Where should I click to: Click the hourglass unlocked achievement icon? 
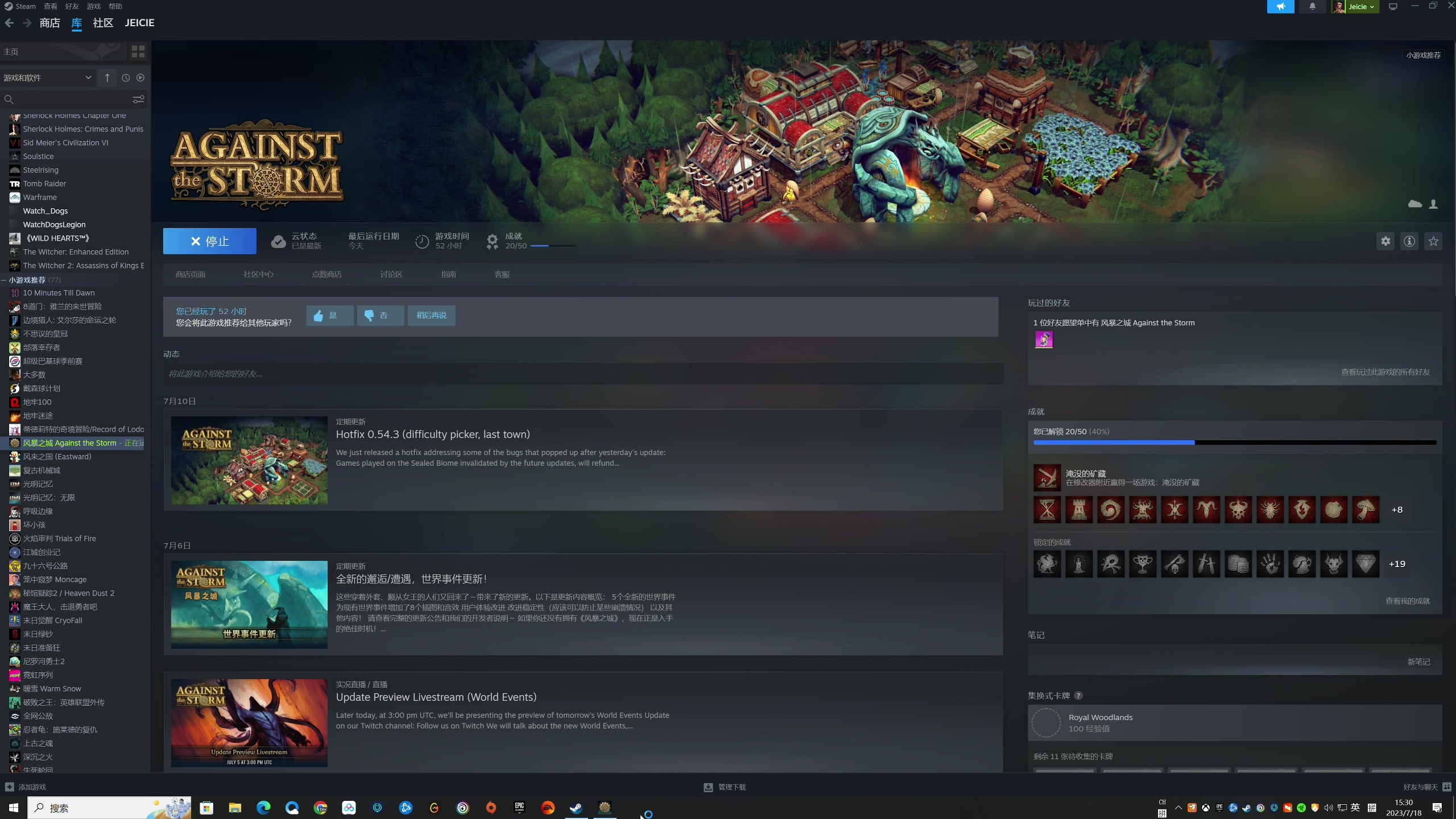pos(1047,510)
